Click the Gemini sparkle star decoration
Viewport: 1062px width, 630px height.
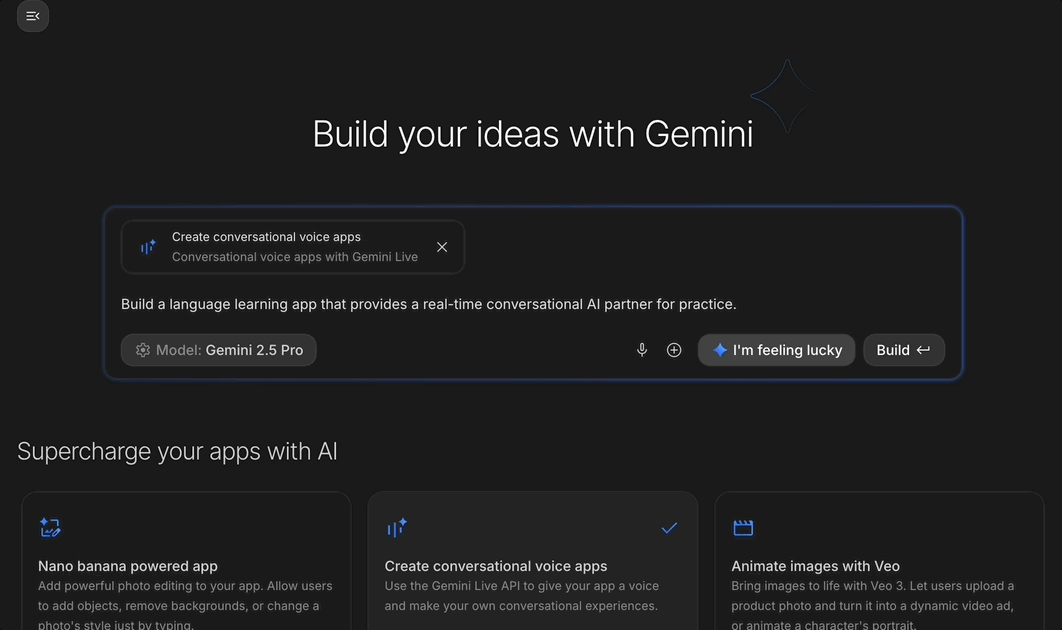(787, 96)
